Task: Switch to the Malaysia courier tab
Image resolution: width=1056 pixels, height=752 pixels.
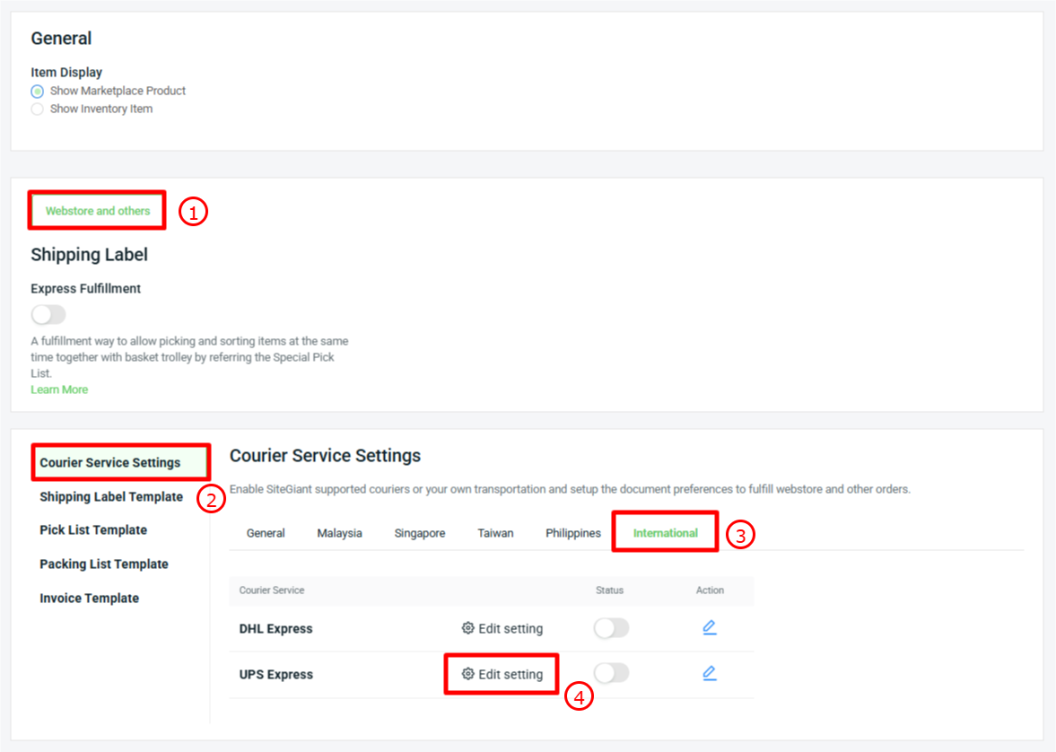Action: tap(339, 533)
